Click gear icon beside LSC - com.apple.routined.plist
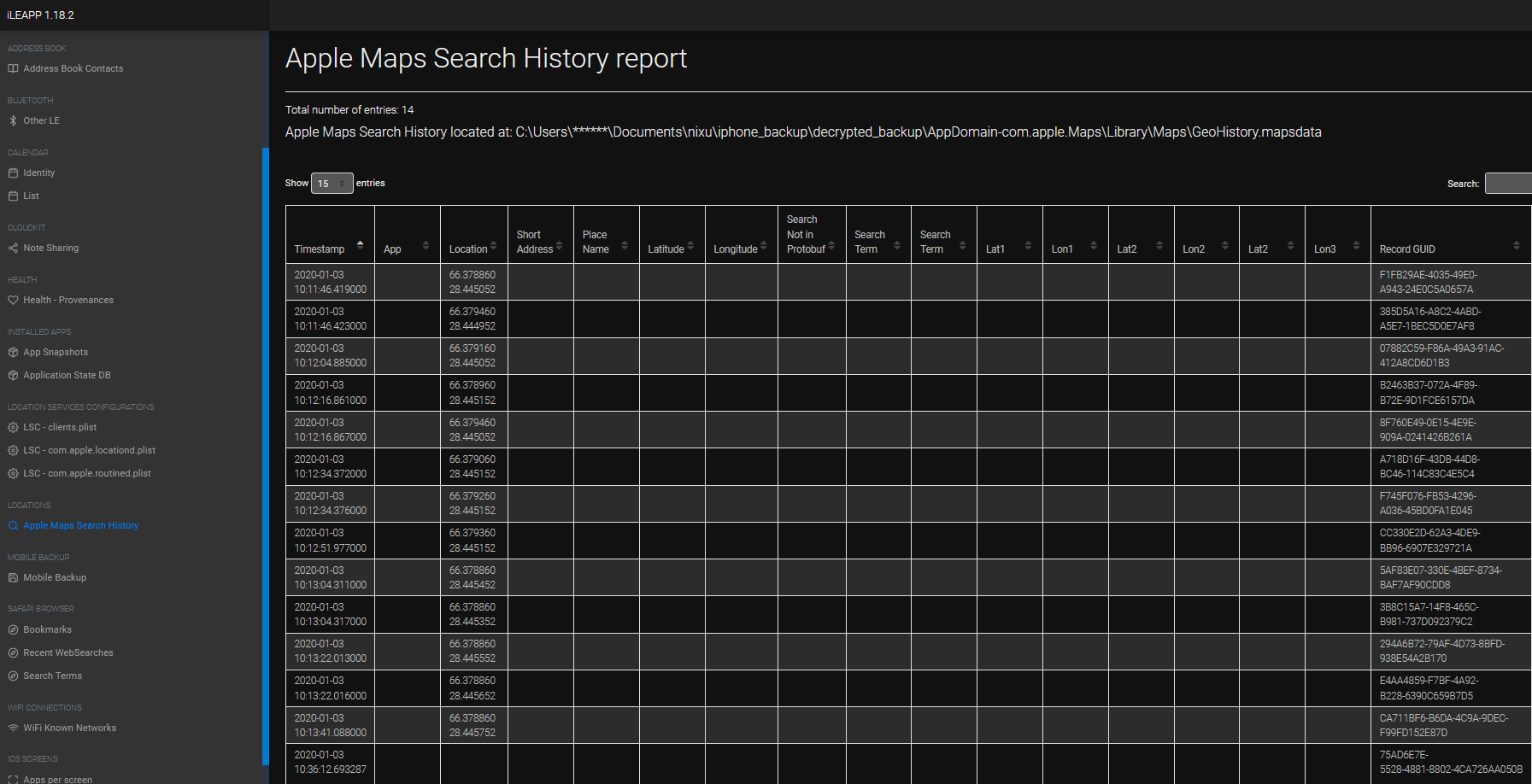Viewport: 1532px width, 784px height. [13, 473]
